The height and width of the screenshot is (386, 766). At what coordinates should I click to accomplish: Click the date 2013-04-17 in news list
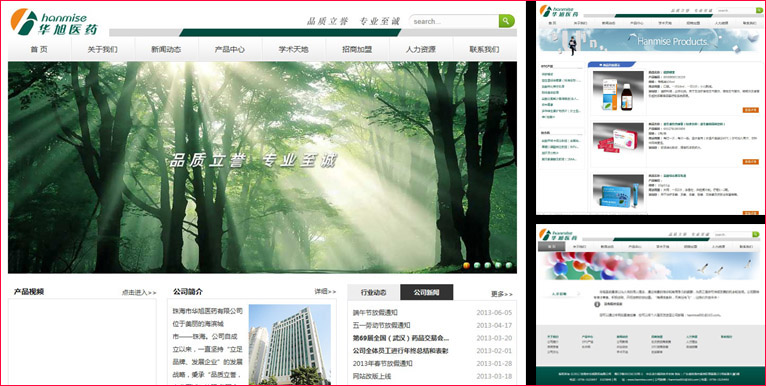click(x=494, y=325)
